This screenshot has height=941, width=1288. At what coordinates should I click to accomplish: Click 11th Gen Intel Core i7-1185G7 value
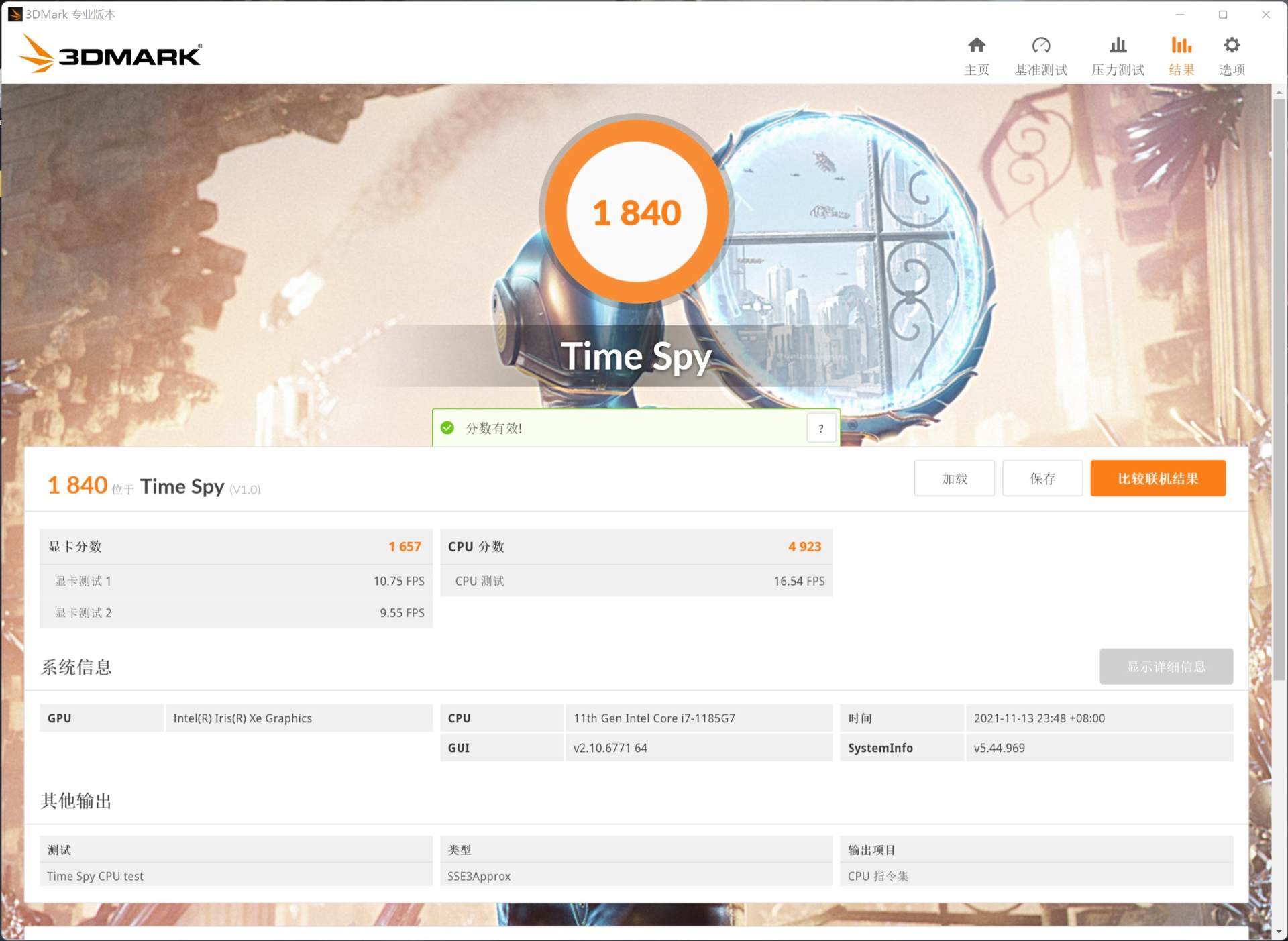pos(654,718)
